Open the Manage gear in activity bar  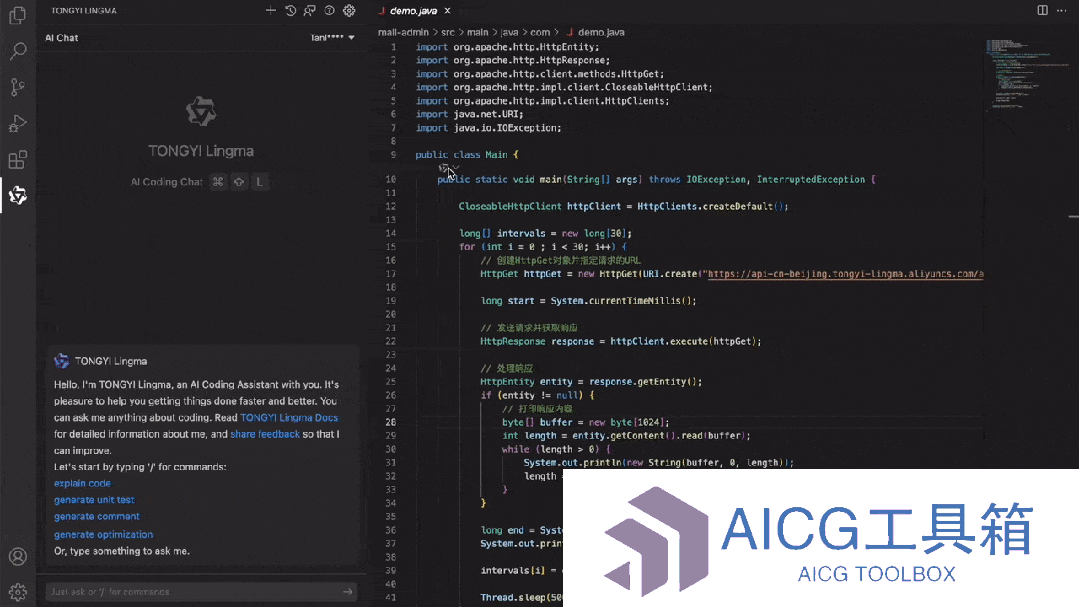coord(18,592)
